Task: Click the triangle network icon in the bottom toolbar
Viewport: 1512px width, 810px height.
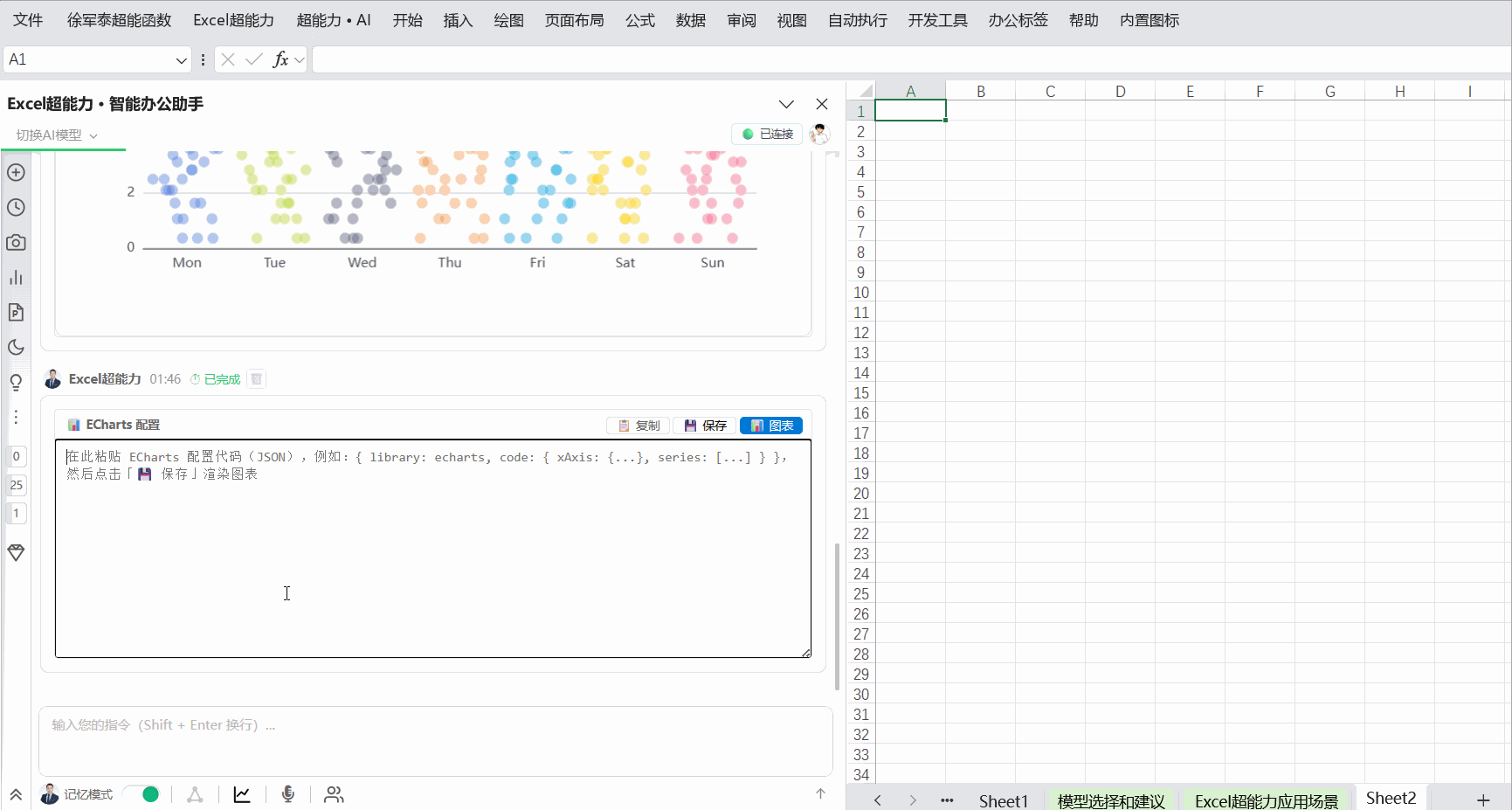Action: [x=195, y=794]
